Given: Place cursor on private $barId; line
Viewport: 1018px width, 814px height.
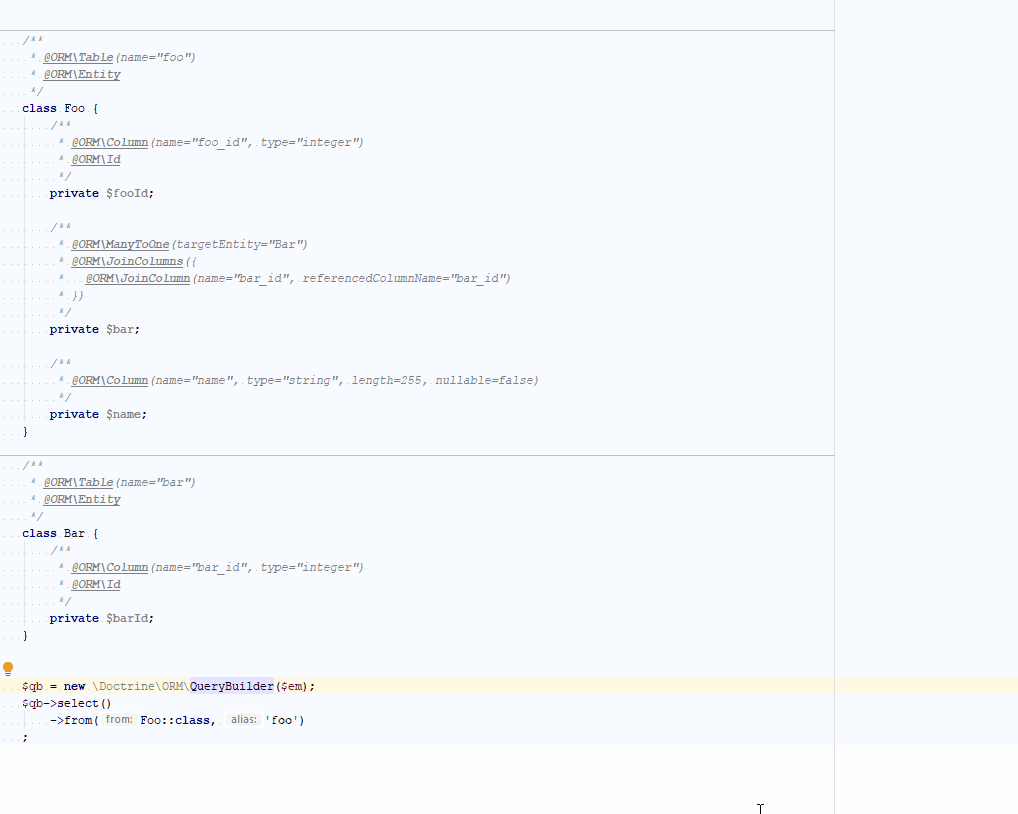Looking at the screenshot, I should coord(101,618).
